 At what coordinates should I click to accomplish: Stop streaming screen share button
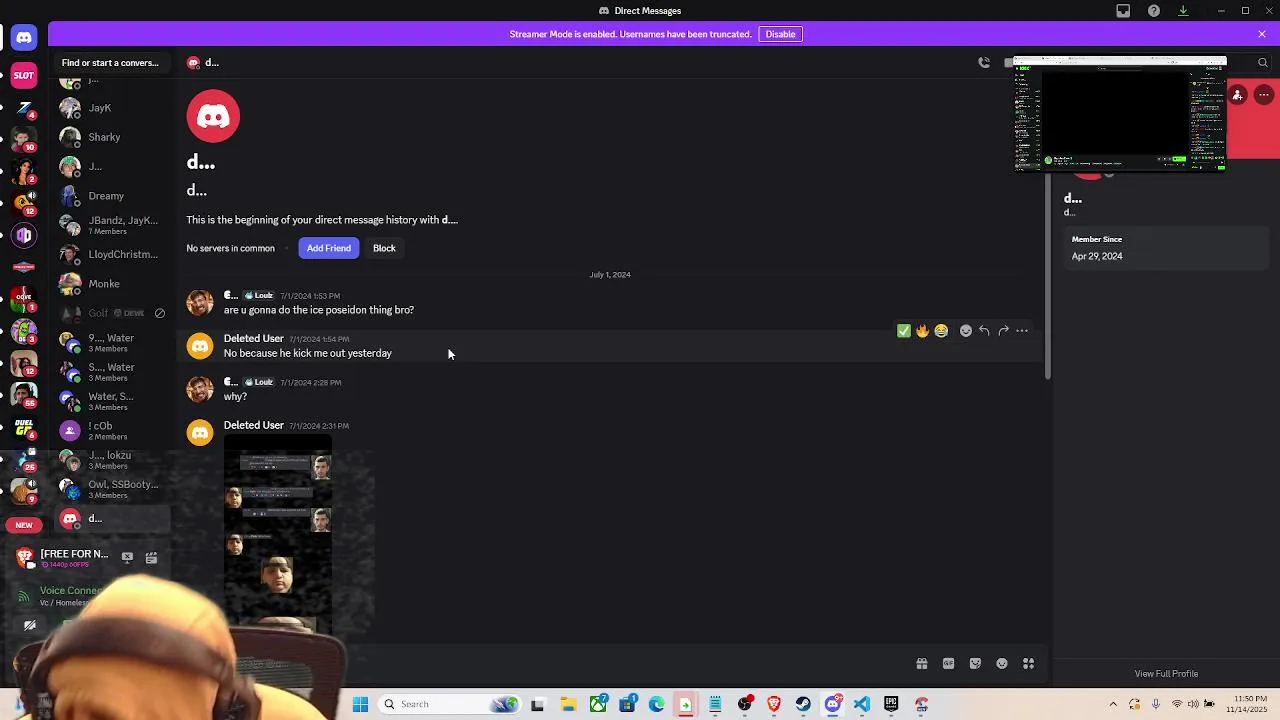coord(127,557)
